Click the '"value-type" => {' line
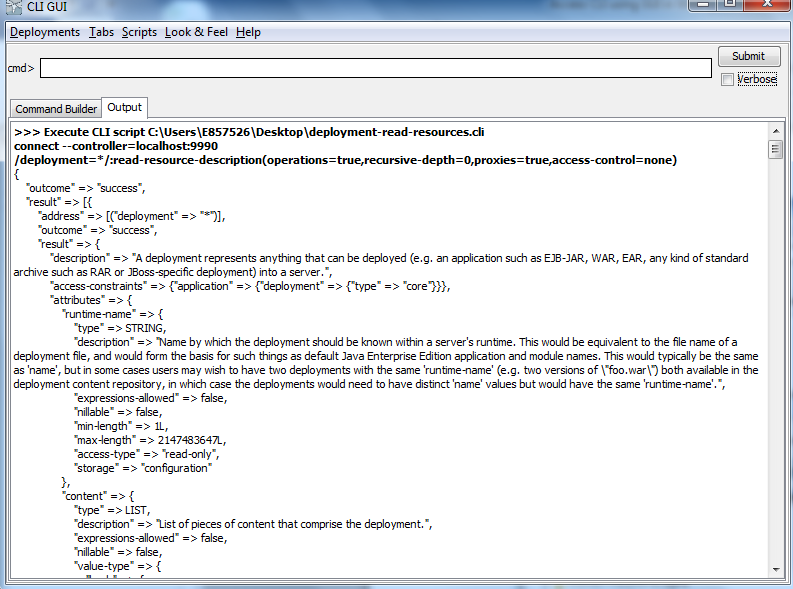The image size is (793, 589). pos(117,566)
